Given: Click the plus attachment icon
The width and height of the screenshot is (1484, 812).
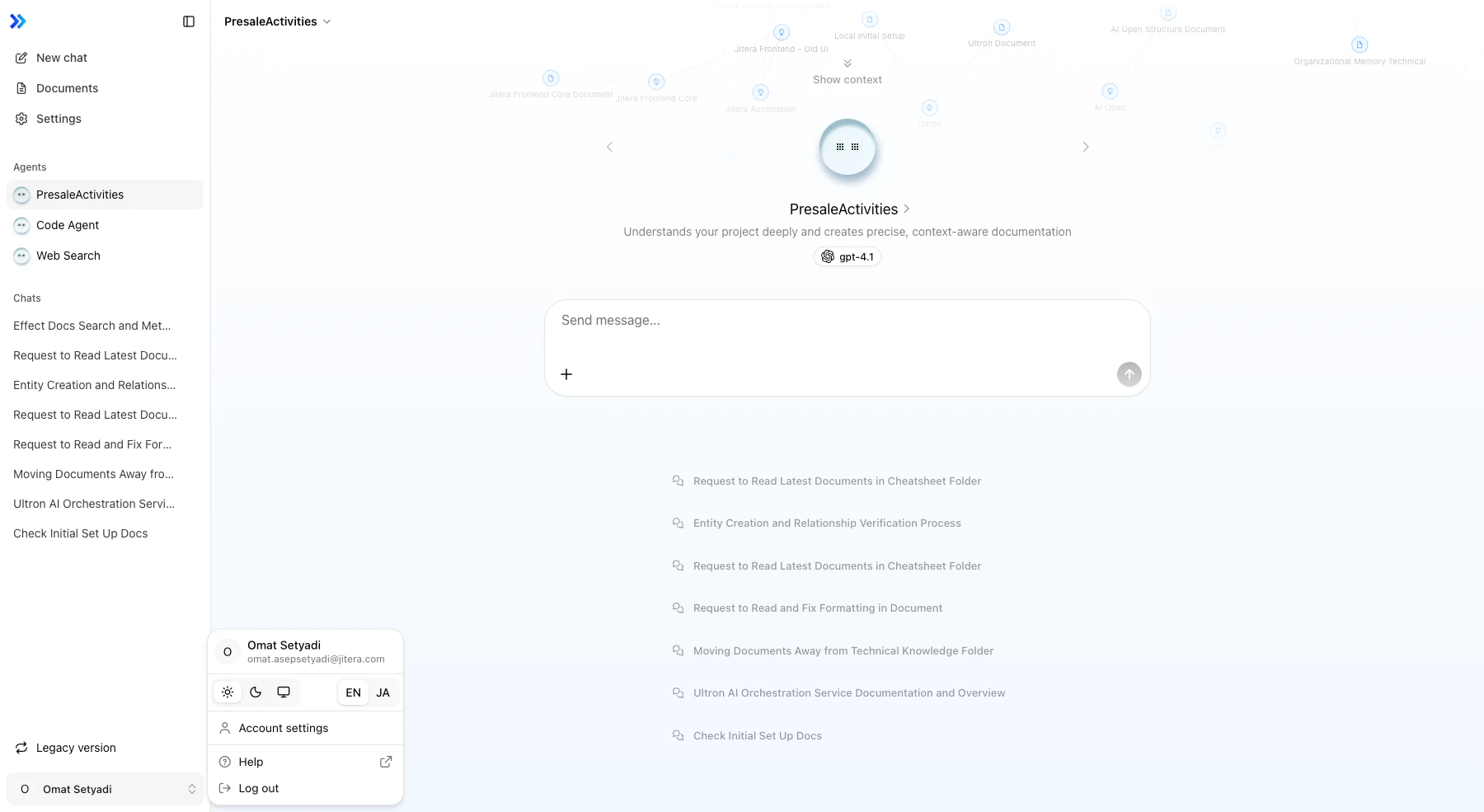Looking at the screenshot, I should [x=566, y=374].
